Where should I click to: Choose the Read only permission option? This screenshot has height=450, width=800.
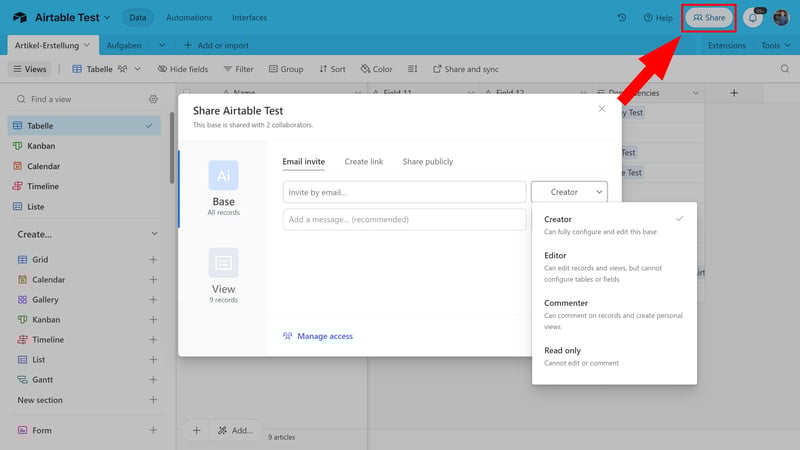tap(614, 356)
